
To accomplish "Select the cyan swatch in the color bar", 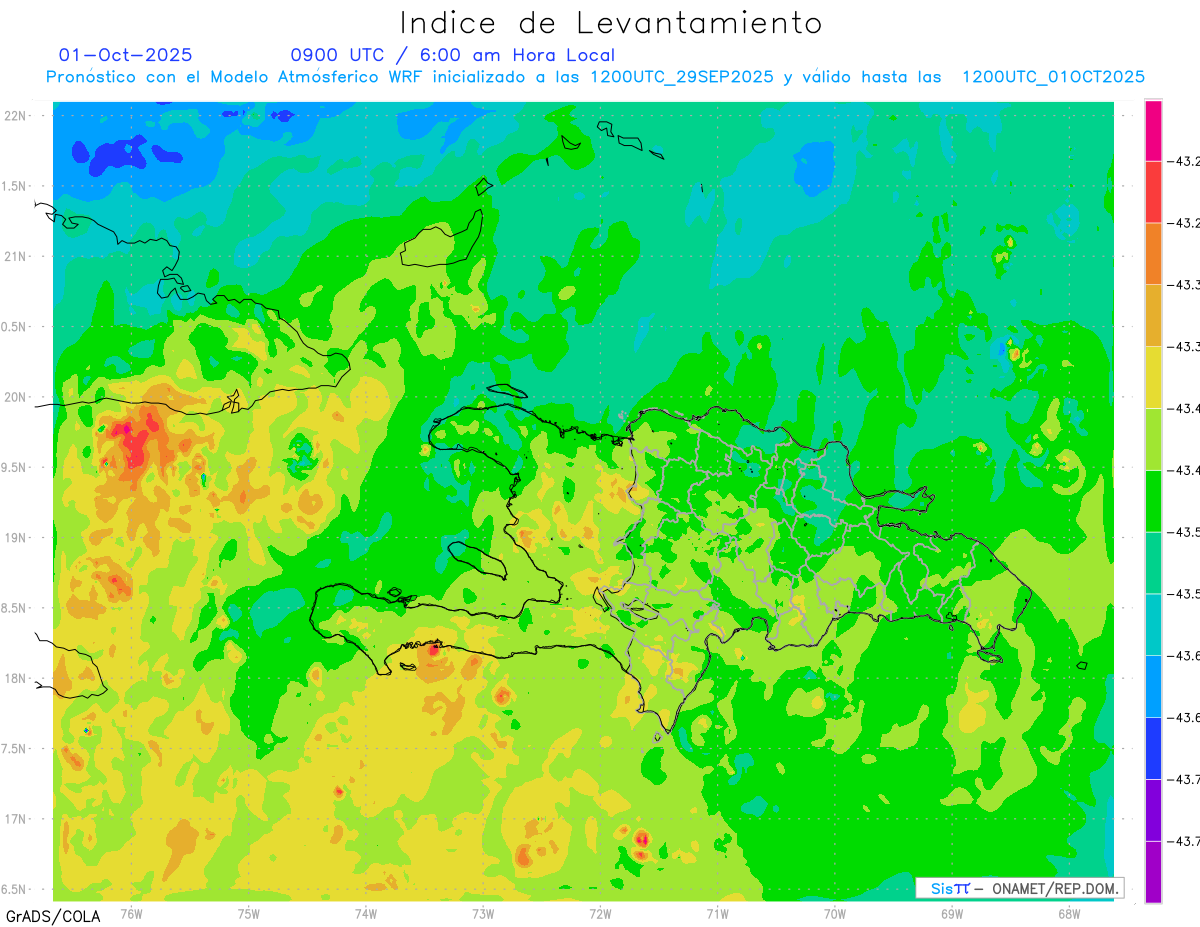I will (1153, 625).
